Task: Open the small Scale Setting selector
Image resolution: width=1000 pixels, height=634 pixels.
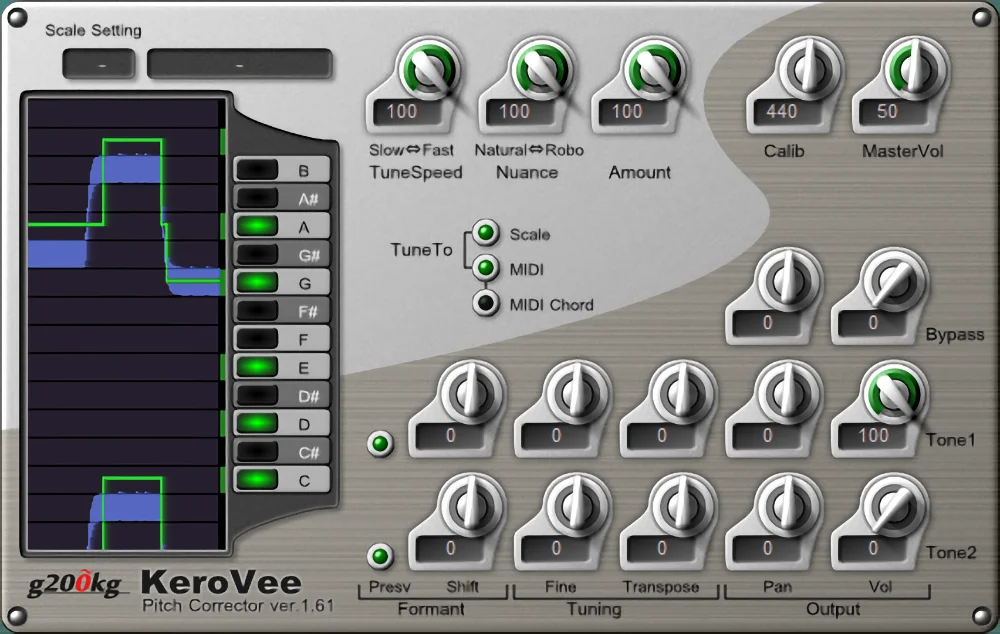Action: [x=98, y=63]
